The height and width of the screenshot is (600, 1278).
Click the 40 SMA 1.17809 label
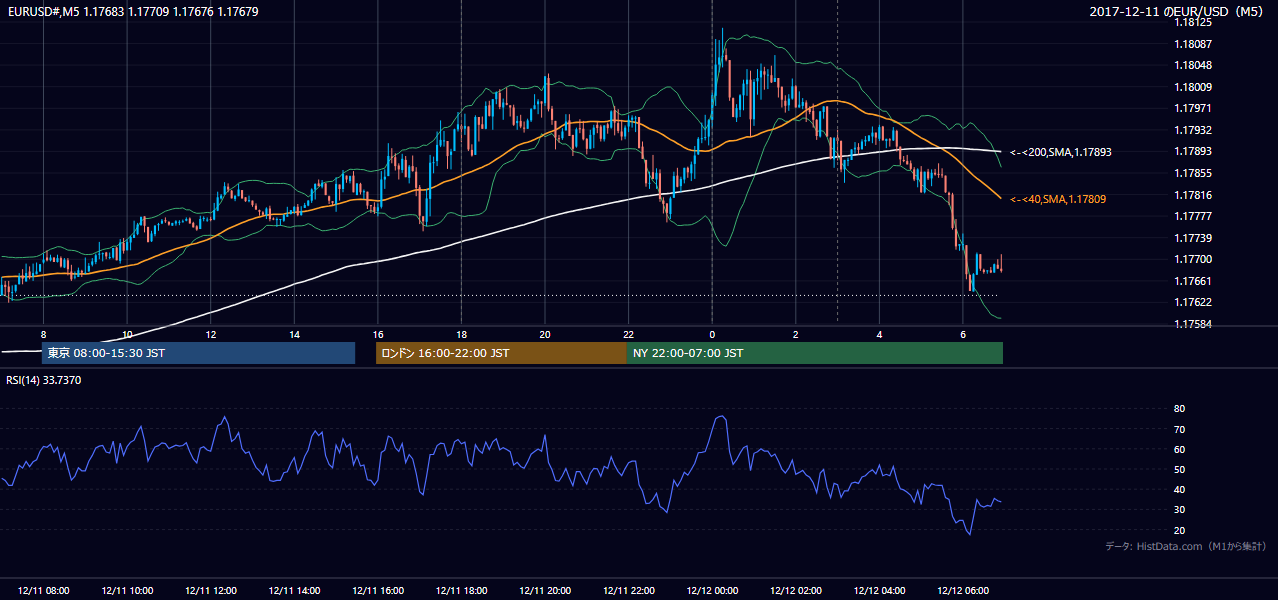pyautogui.click(x=1058, y=199)
